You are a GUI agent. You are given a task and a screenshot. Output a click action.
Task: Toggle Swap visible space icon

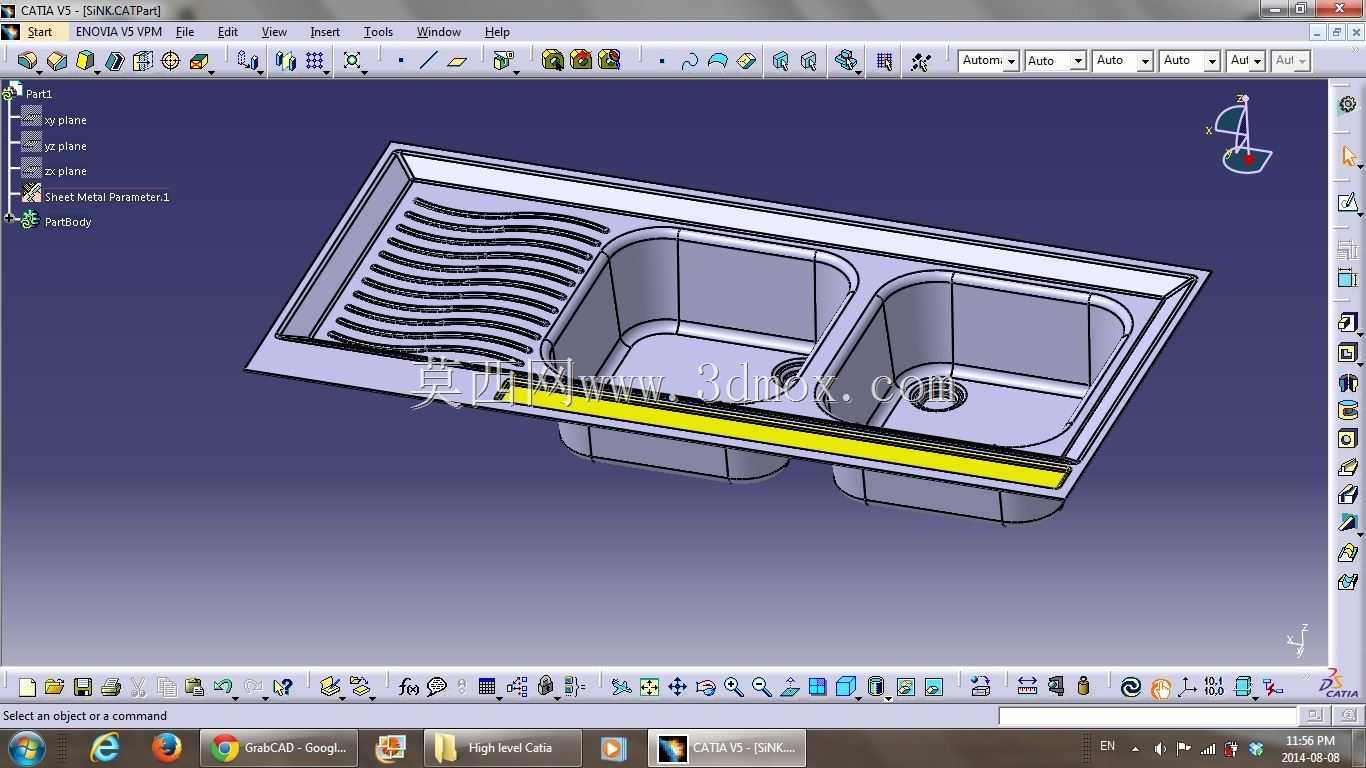point(933,687)
